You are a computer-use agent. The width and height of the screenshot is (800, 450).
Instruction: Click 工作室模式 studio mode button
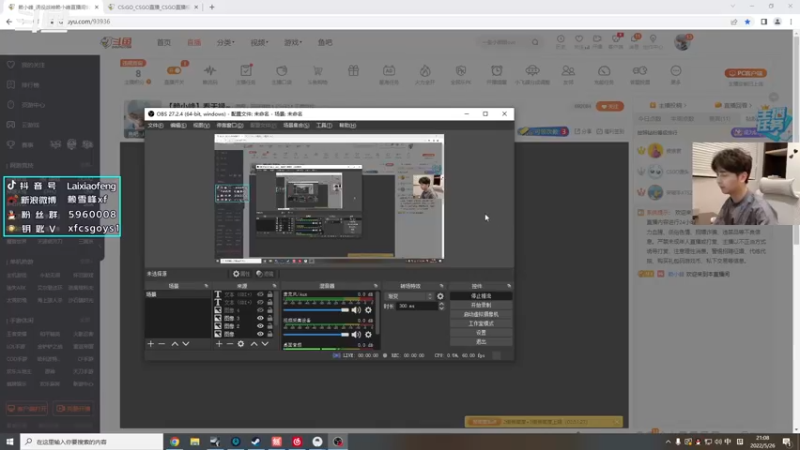(481, 323)
